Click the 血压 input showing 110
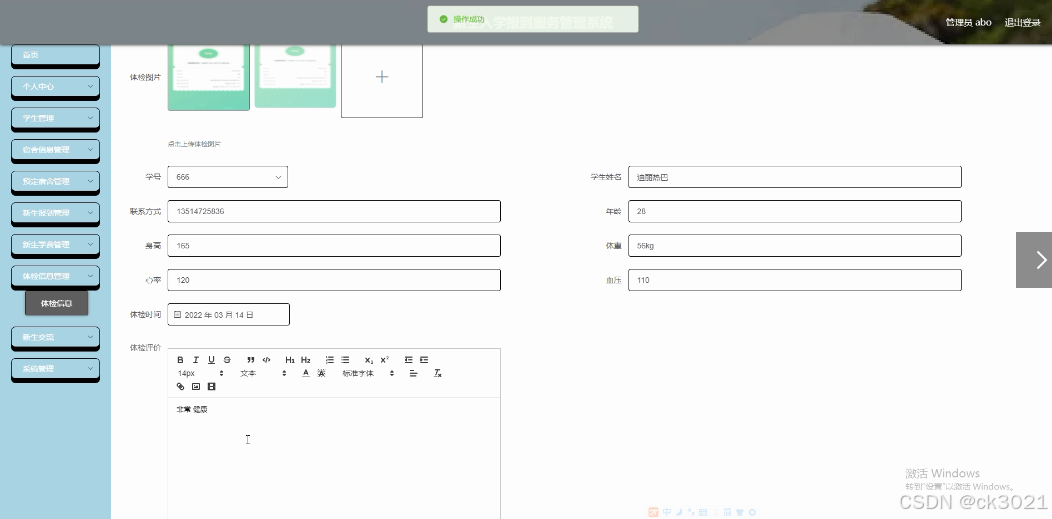 pos(794,280)
